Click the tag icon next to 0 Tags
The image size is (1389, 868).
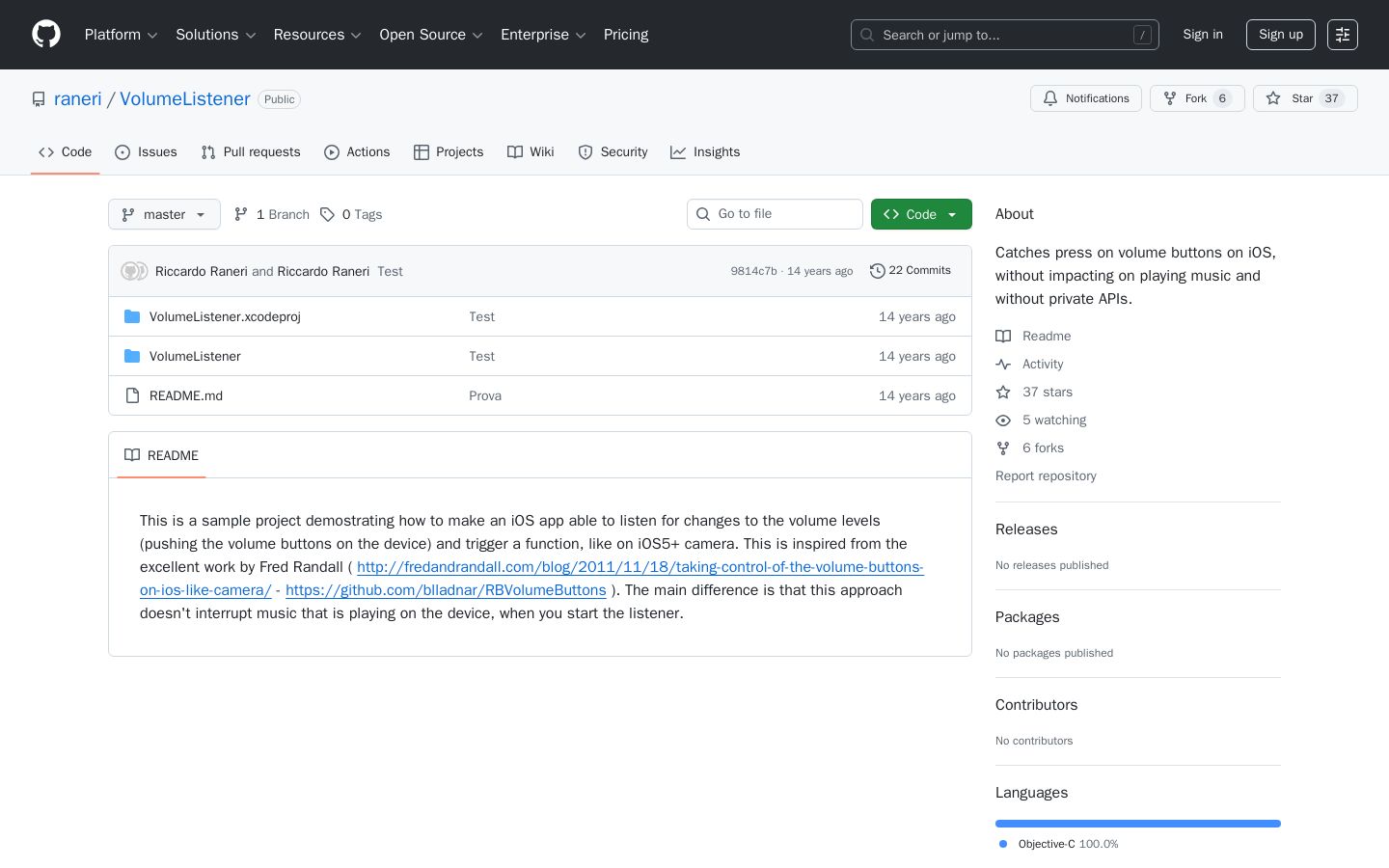click(328, 214)
